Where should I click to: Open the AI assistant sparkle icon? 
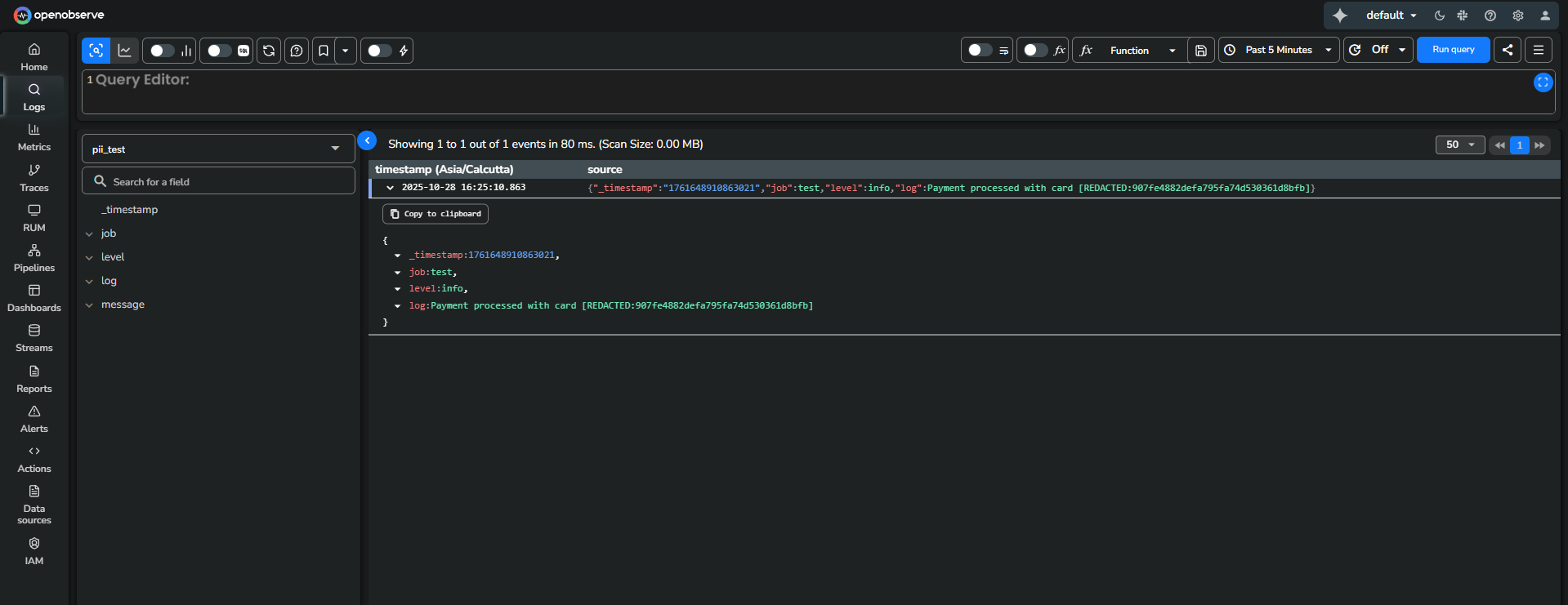coord(1340,16)
